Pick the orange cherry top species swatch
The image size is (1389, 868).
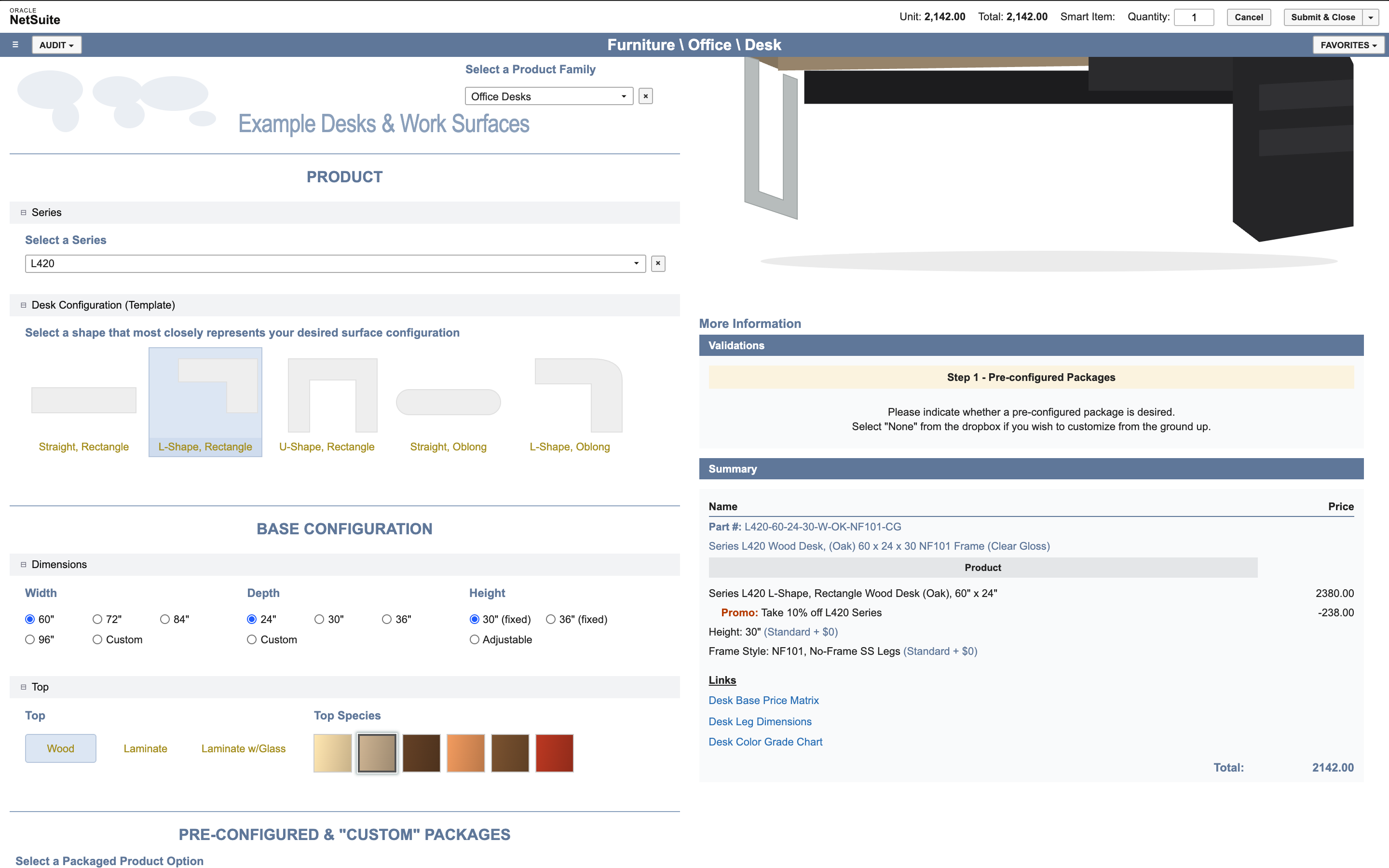465,753
